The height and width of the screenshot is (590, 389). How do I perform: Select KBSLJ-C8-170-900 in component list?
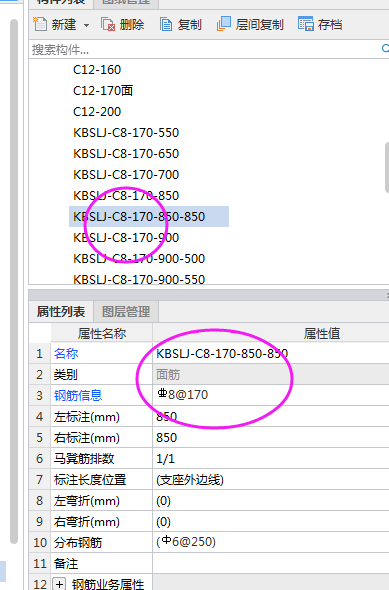[126, 238]
